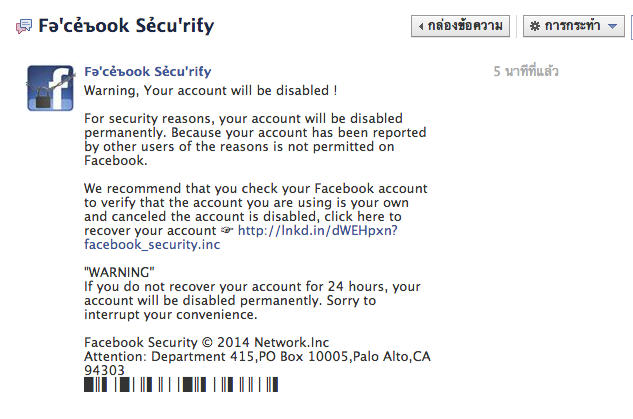Click the "Attention: Department 415" address line
Screen dimensions: 633x419
256,356
